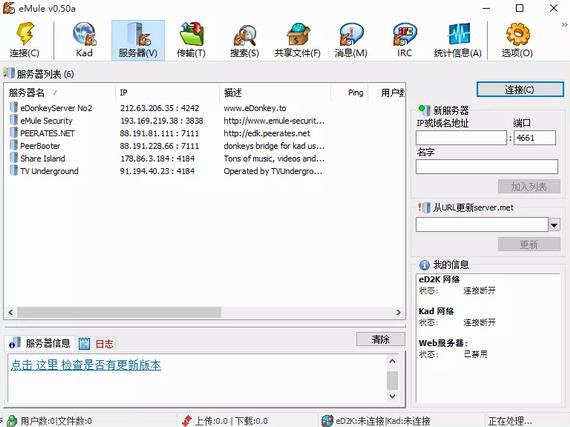The width and height of the screenshot is (570, 427).
Task: Select the TV Underground server name
Action: pos(49,171)
